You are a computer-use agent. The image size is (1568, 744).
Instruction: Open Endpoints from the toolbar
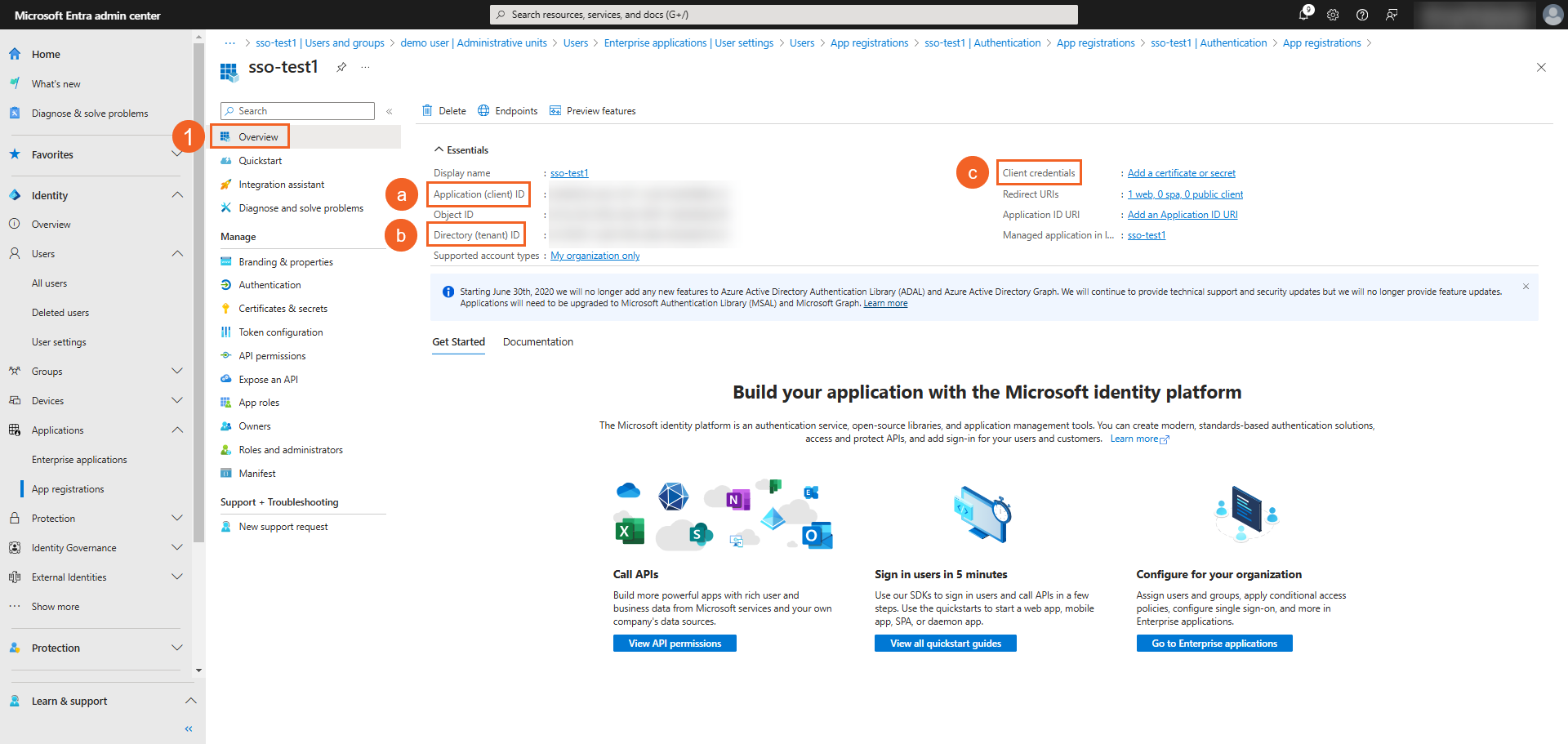(508, 111)
